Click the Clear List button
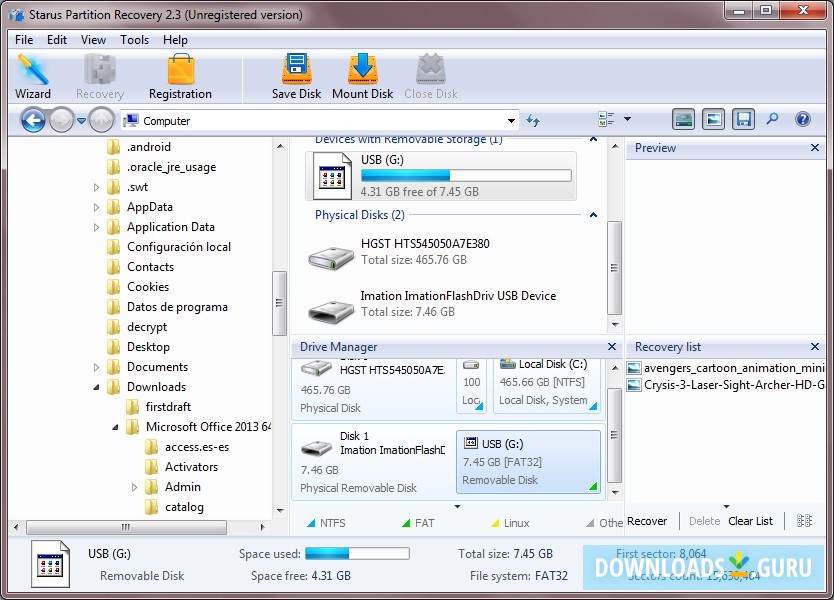The width and height of the screenshot is (834, 600). click(750, 521)
